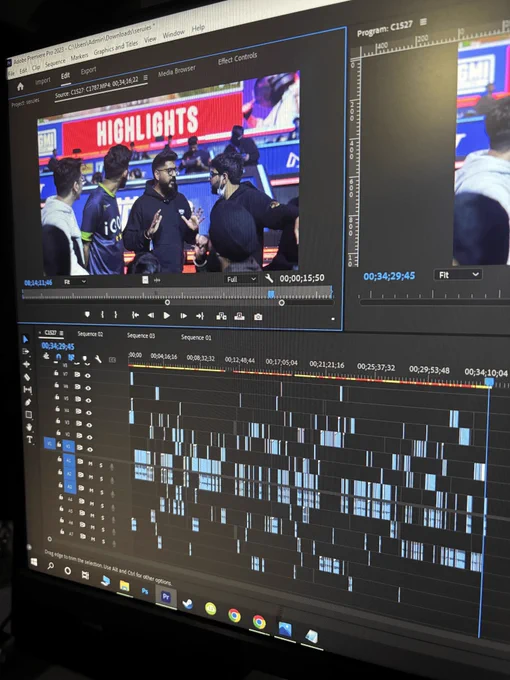Viewport: 510px width, 680px height.
Task: Open the Window menu
Action: [x=173, y=33]
